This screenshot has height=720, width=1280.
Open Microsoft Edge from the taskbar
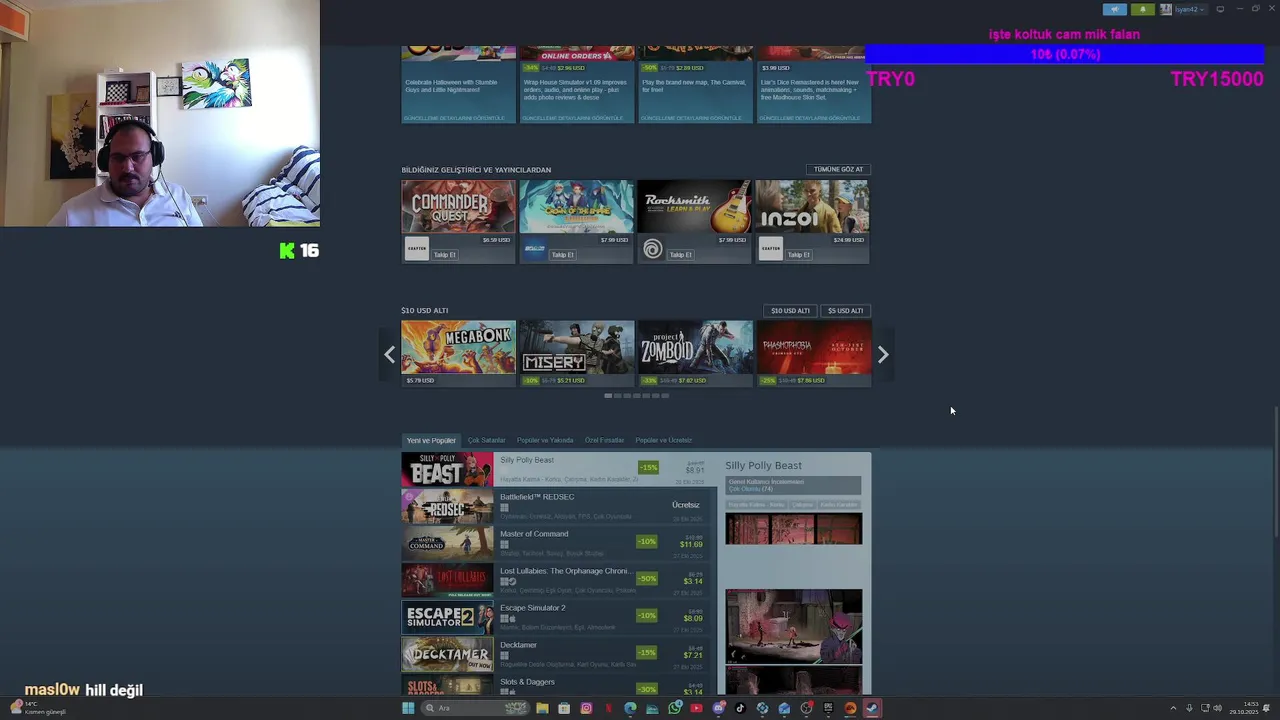pyautogui.click(x=630, y=708)
